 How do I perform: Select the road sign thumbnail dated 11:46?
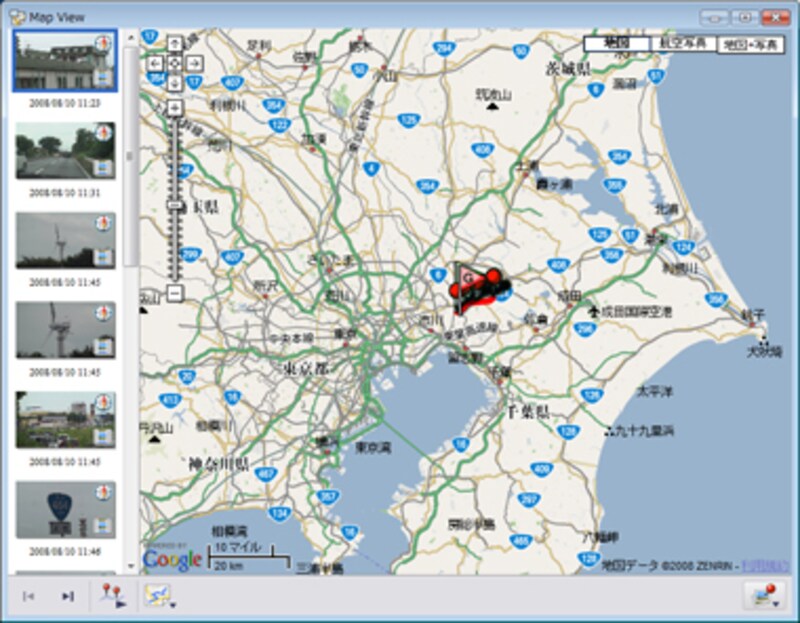[65, 510]
